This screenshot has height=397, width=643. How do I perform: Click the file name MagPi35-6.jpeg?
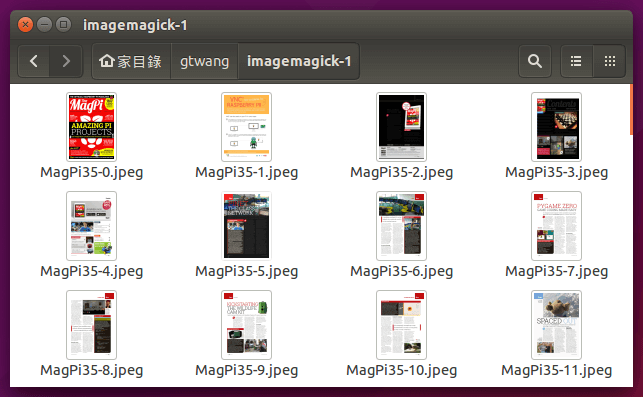tap(401, 272)
